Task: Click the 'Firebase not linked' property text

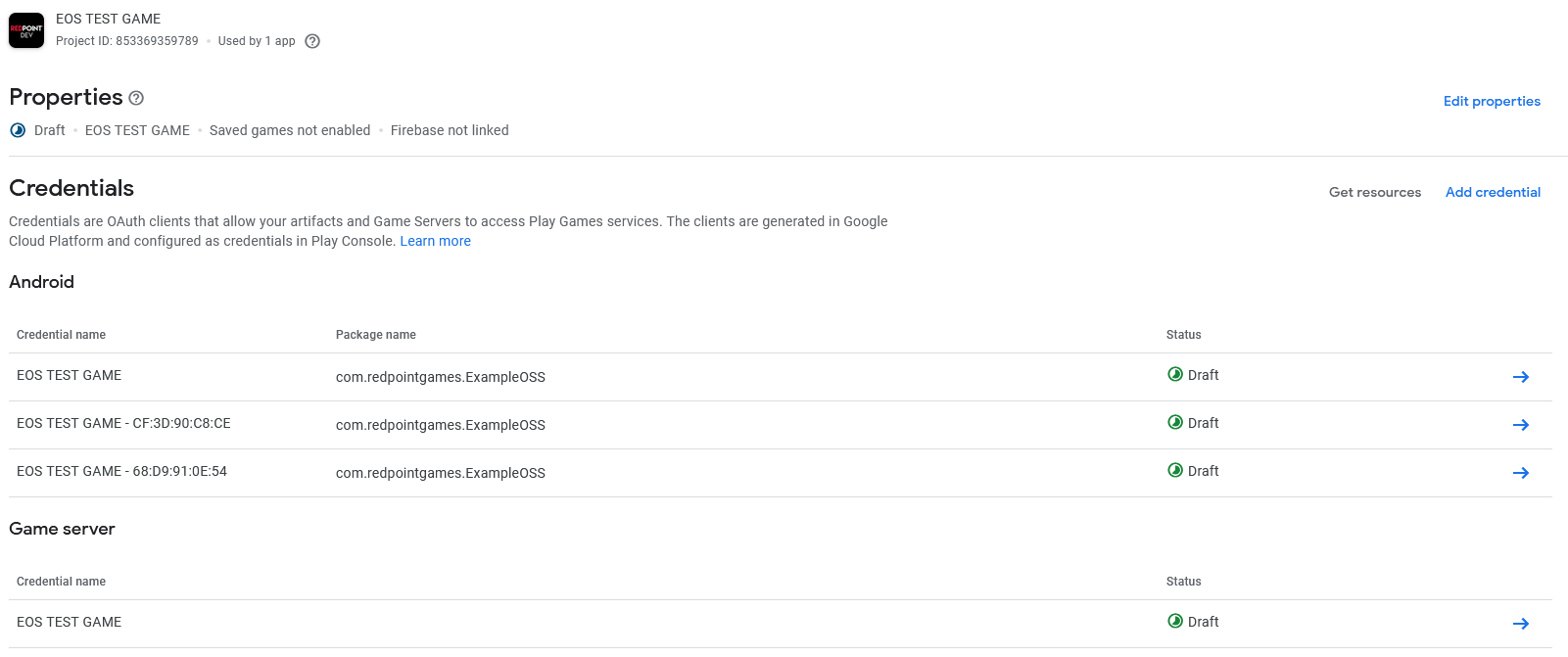Action: 449,129
